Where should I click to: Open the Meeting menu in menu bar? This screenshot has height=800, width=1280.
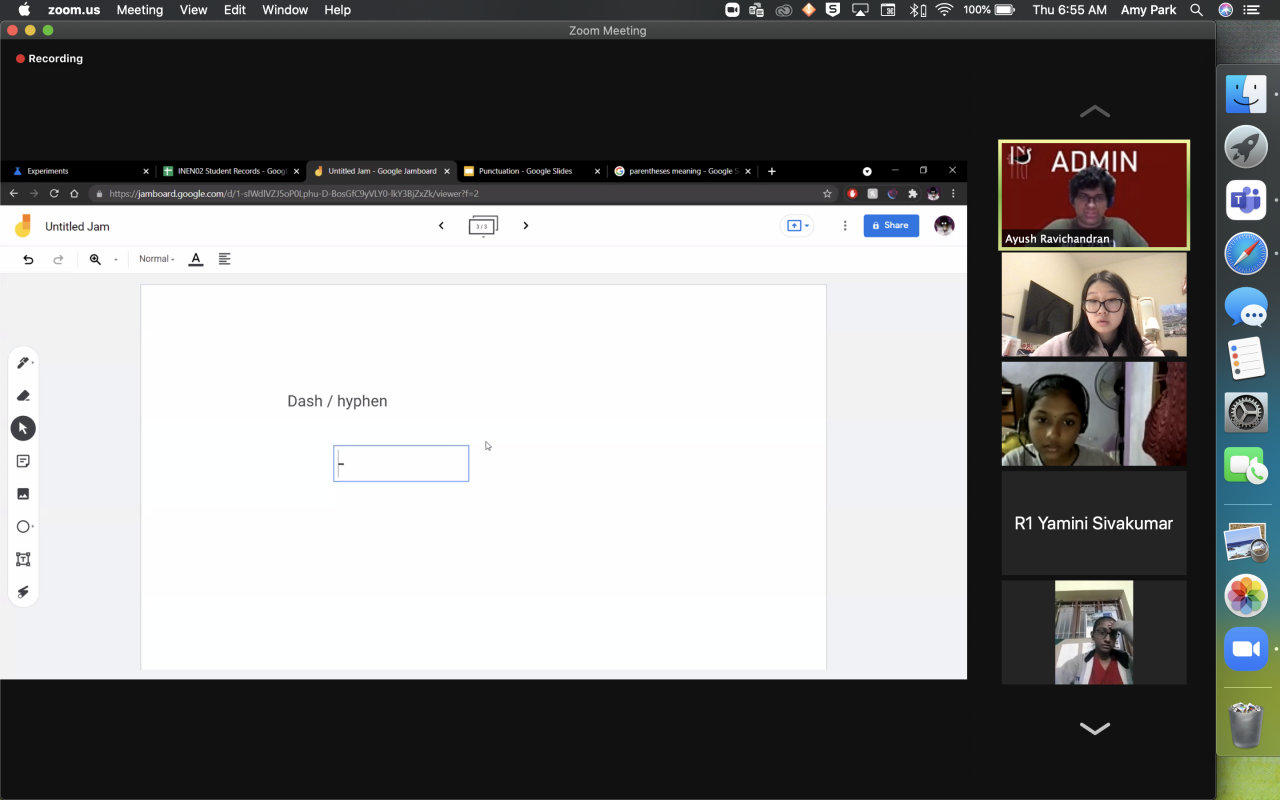coord(140,10)
